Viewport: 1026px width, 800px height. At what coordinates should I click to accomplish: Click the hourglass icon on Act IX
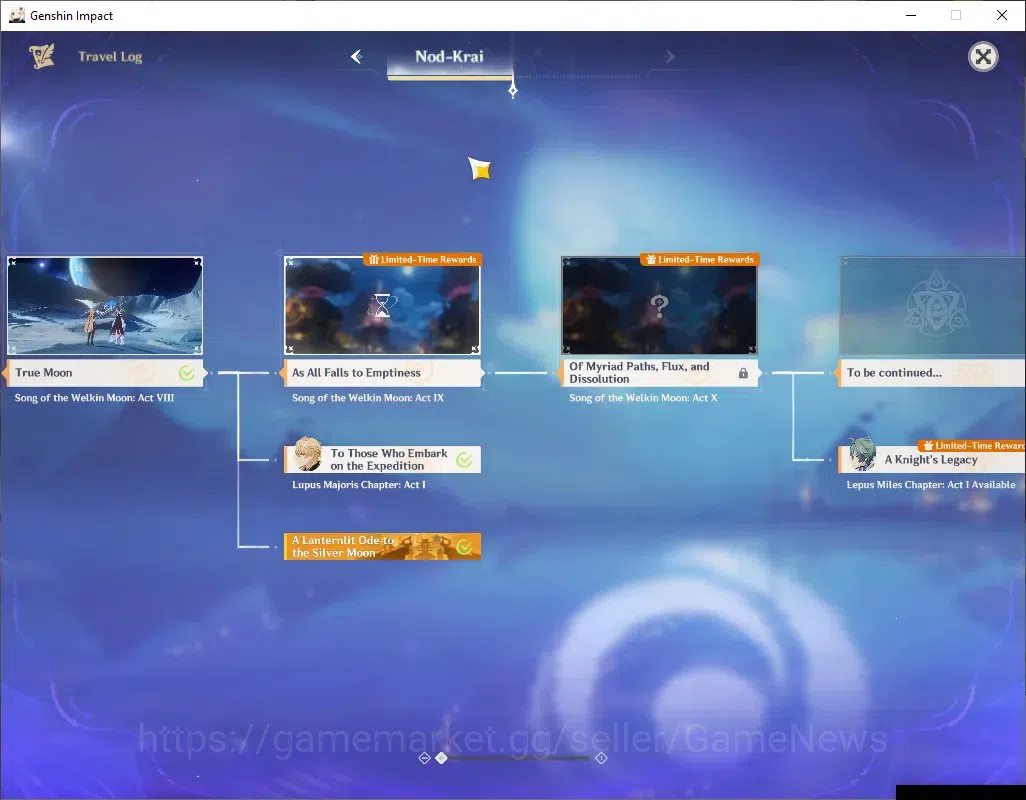coord(382,305)
